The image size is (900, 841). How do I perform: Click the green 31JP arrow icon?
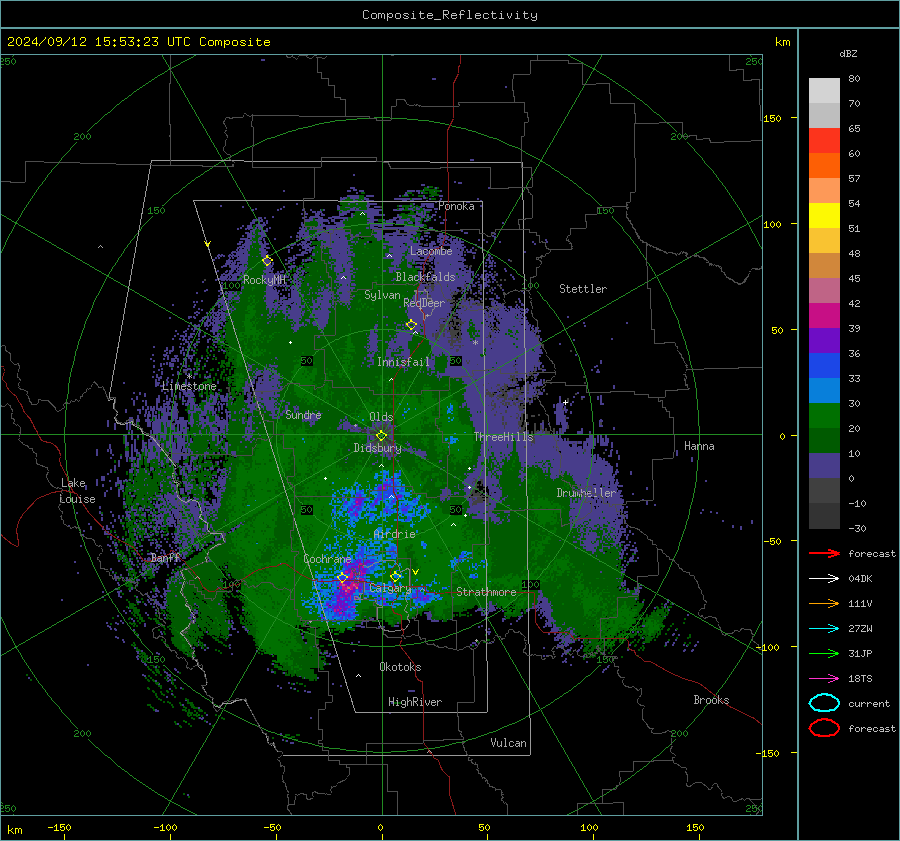coord(824,653)
